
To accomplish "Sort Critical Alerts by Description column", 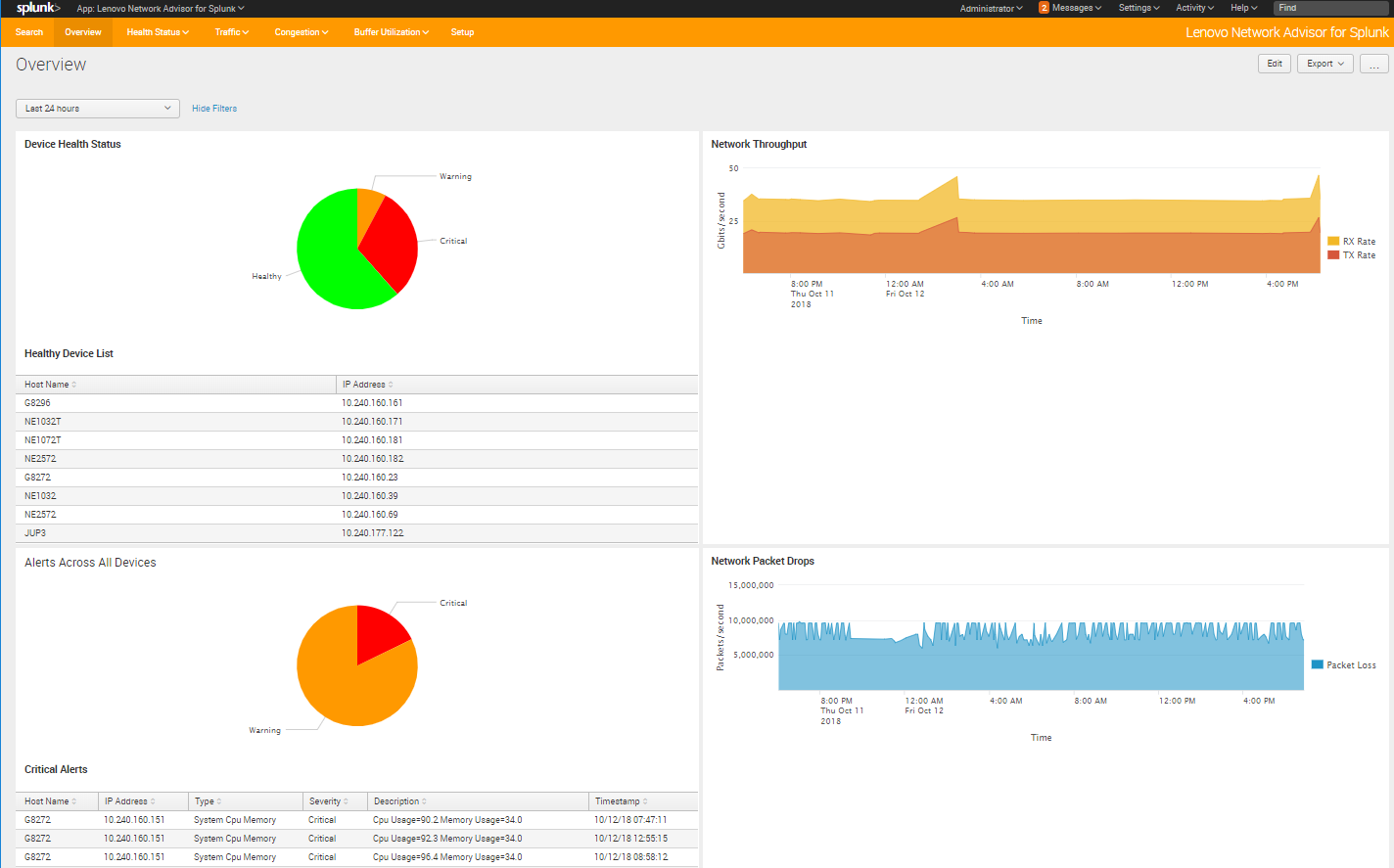I will pyautogui.click(x=400, y=801).
